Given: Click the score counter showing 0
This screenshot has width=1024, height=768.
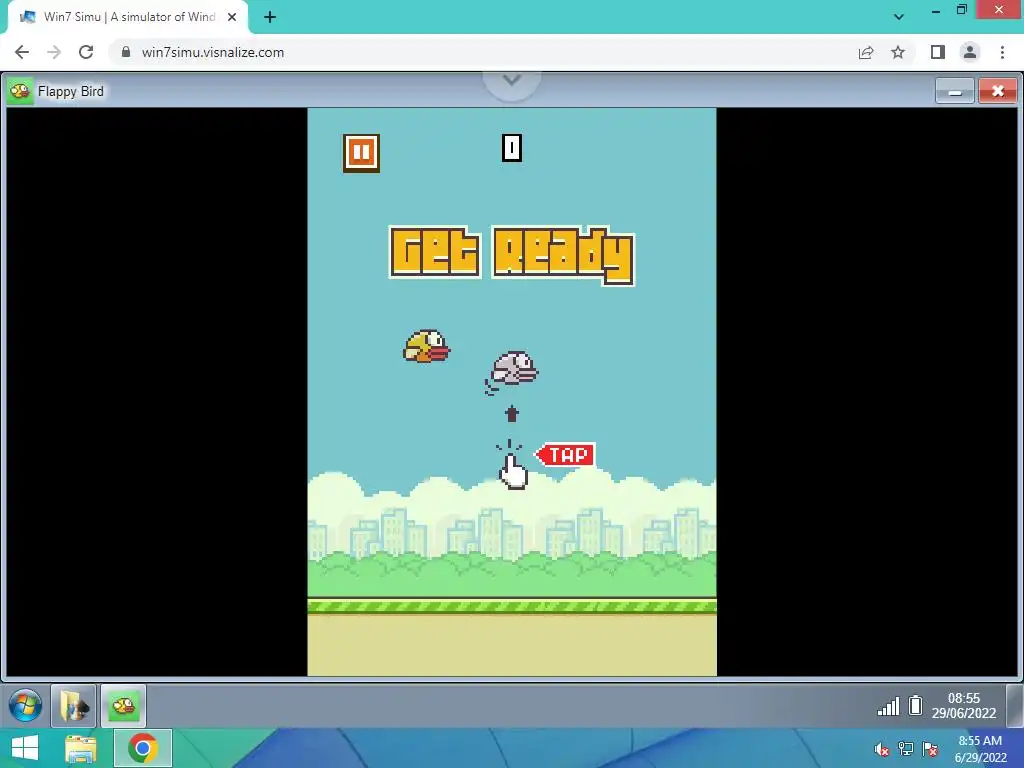Looking at the screenshot, I should pos(512,148).
